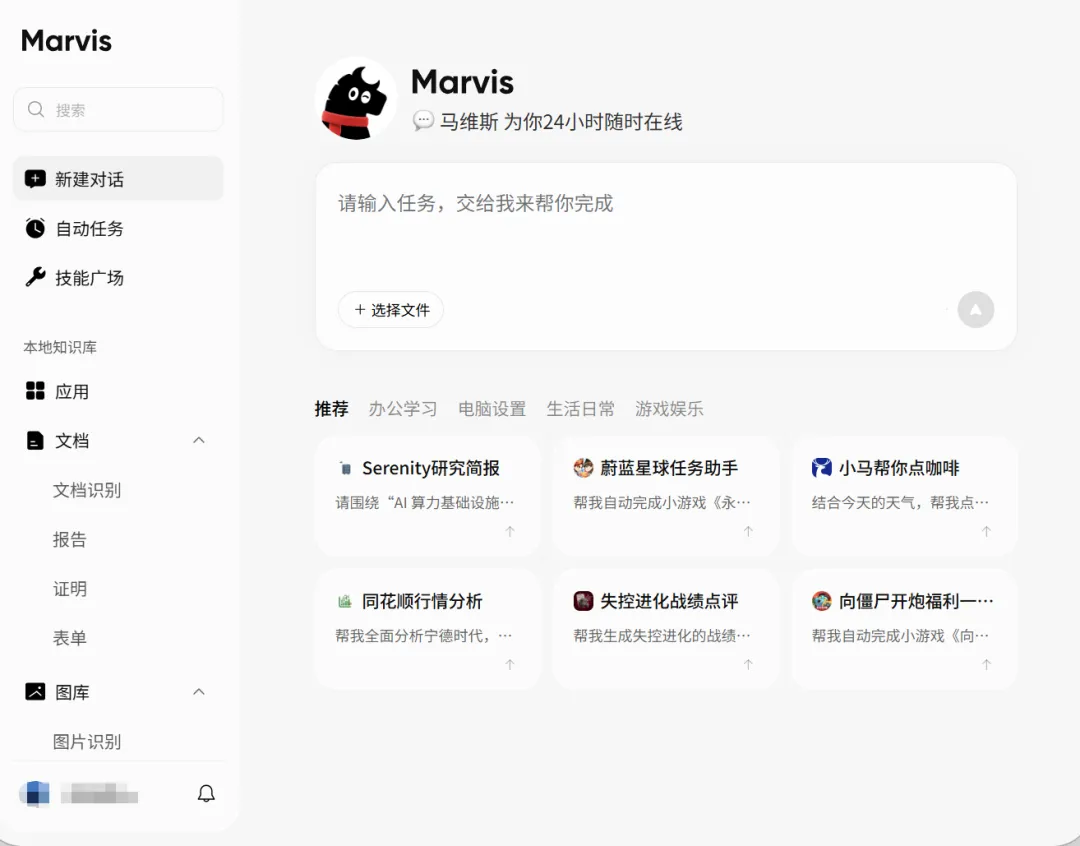This screenshot has height=846, width=1080.
Task: Click the alarm clock icon for 自动任务
Action: pos(35,228)
